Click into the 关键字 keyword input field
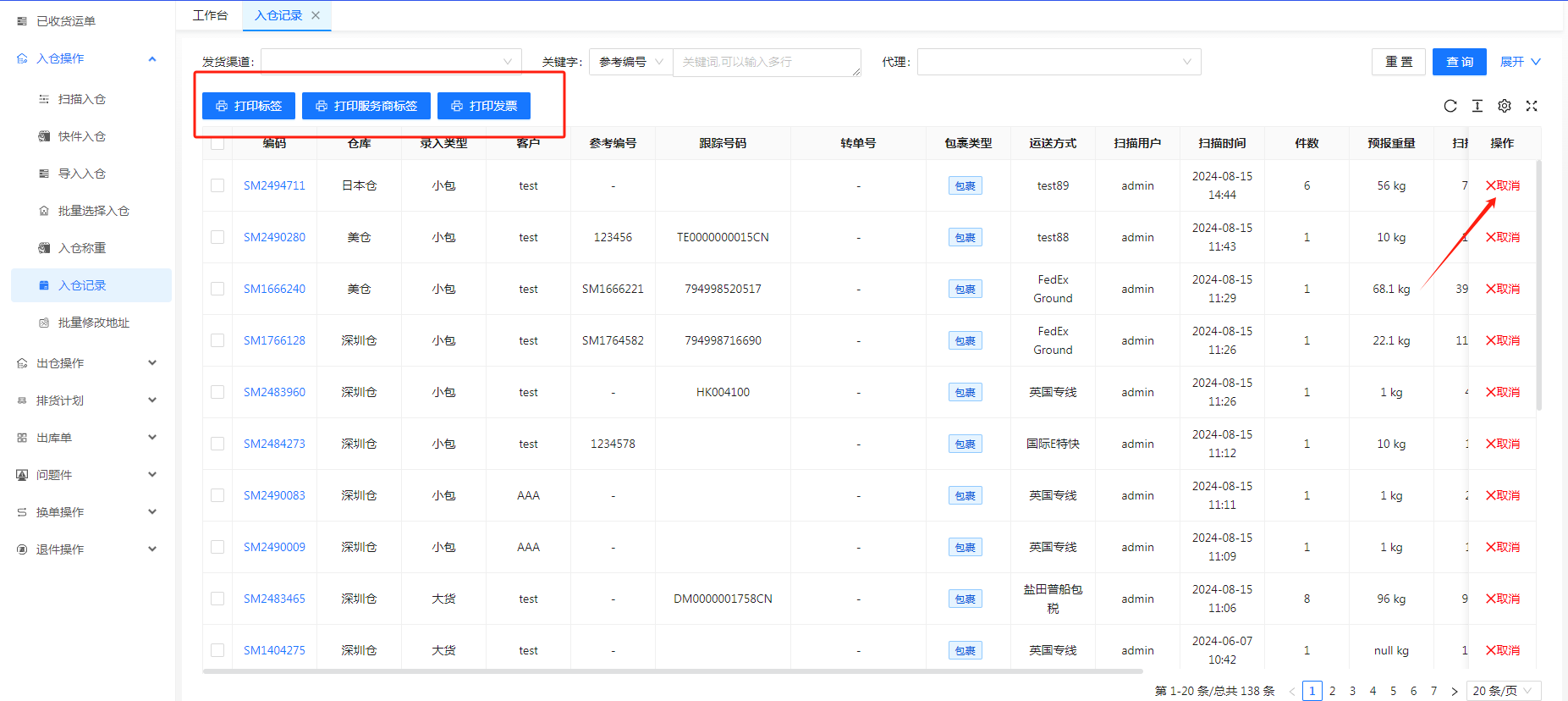This screenshot has height=701, width=1568. 766,62
